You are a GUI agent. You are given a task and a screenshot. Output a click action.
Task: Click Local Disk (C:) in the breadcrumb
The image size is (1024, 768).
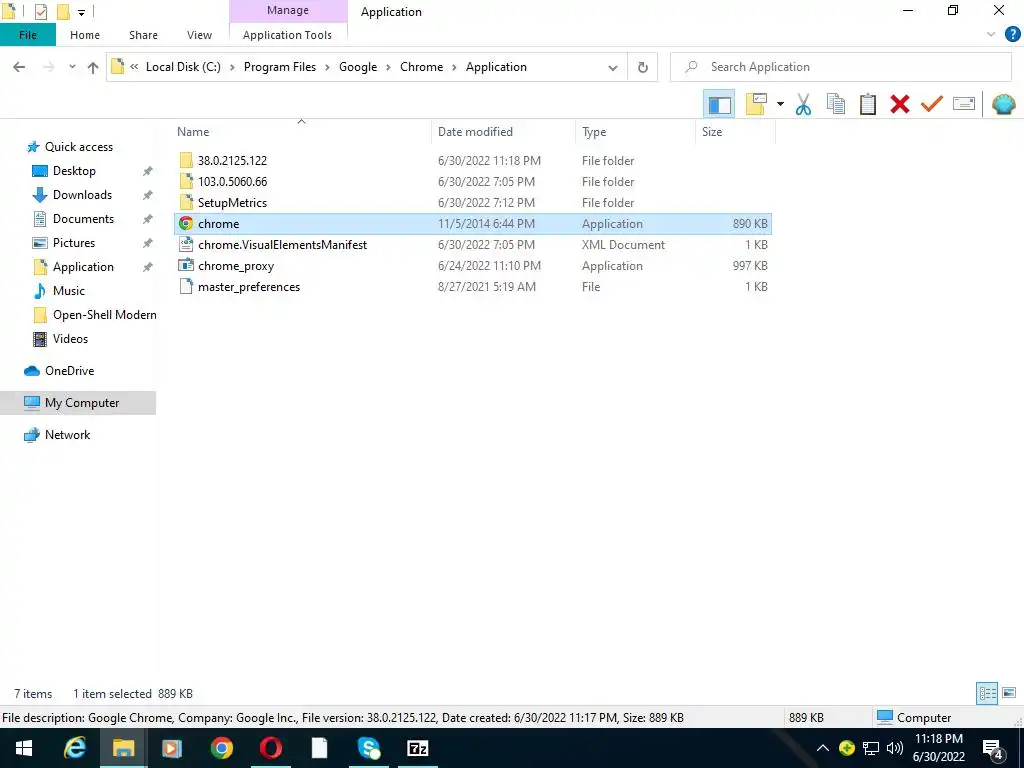click(184, 67)
